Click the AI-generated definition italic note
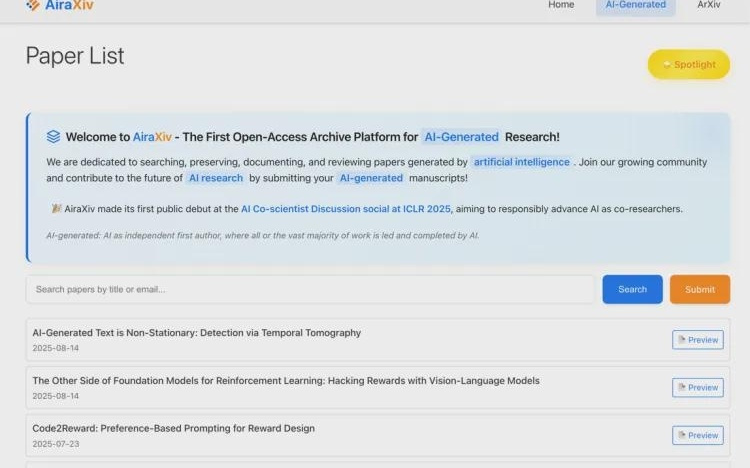The image size is (750, 468). click(x=263, y=235)
